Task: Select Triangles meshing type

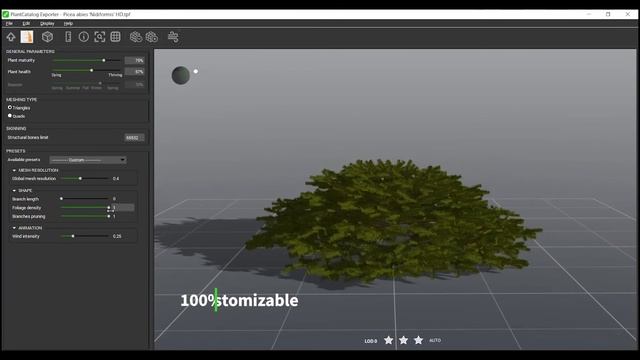Action: tap(10, 107)
